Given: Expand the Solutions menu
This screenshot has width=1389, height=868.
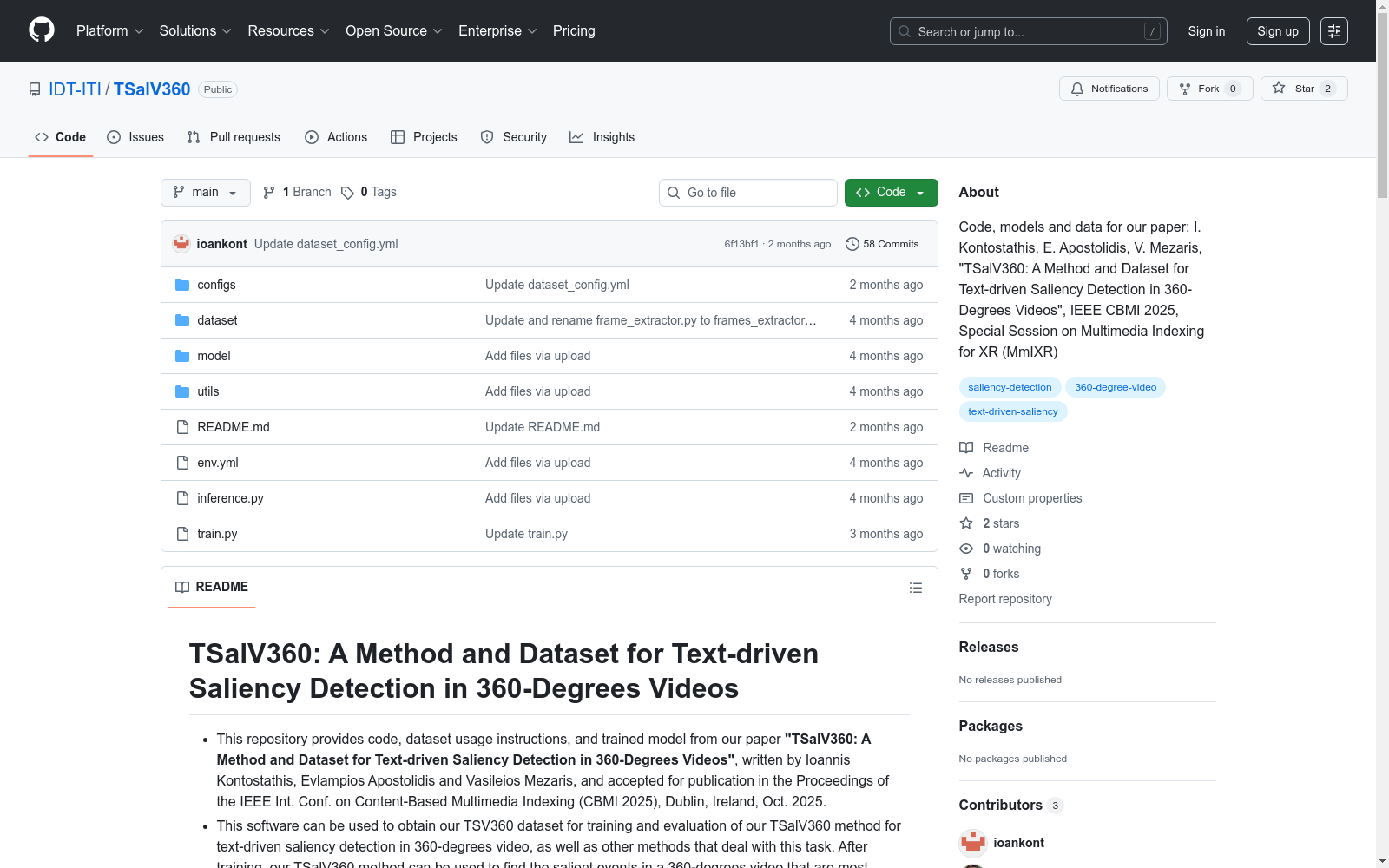Looking at the screenshot, I should [x=195, y=31].
